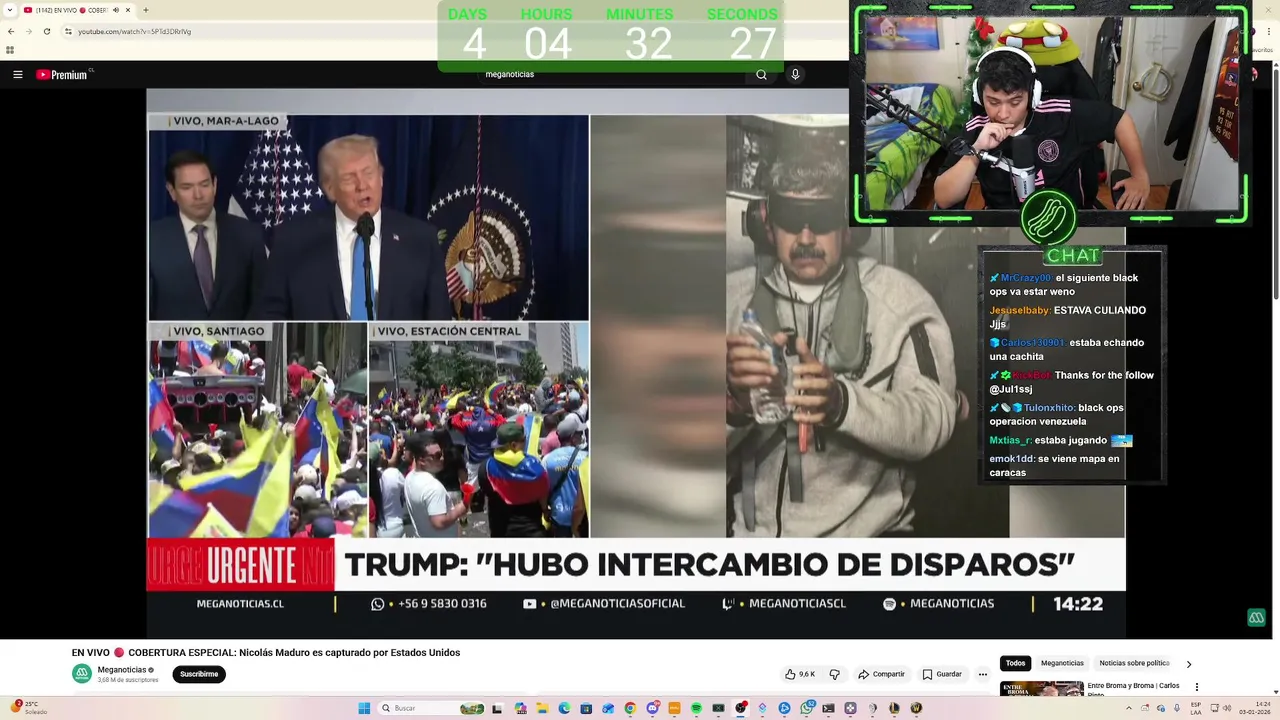Open the YouTube hamburger guide menu
The height and width of the screenshot is (720, 1280).
(17, 74)
